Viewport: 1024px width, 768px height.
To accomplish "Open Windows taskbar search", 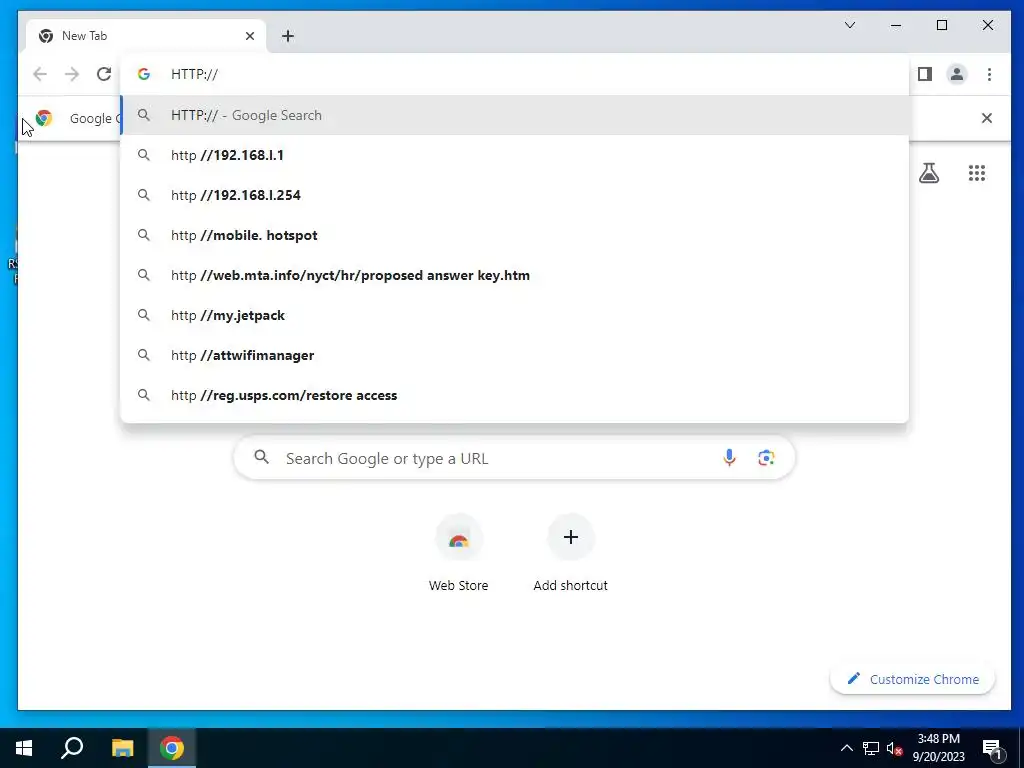I will (72, 748).
